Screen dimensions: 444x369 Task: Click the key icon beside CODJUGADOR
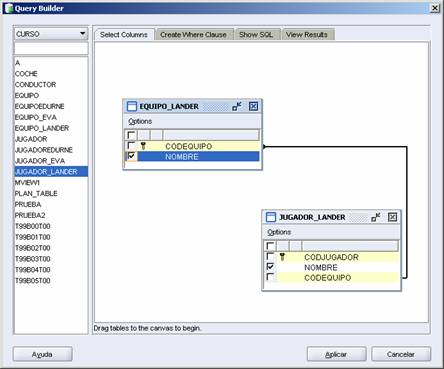coord(282,257)
